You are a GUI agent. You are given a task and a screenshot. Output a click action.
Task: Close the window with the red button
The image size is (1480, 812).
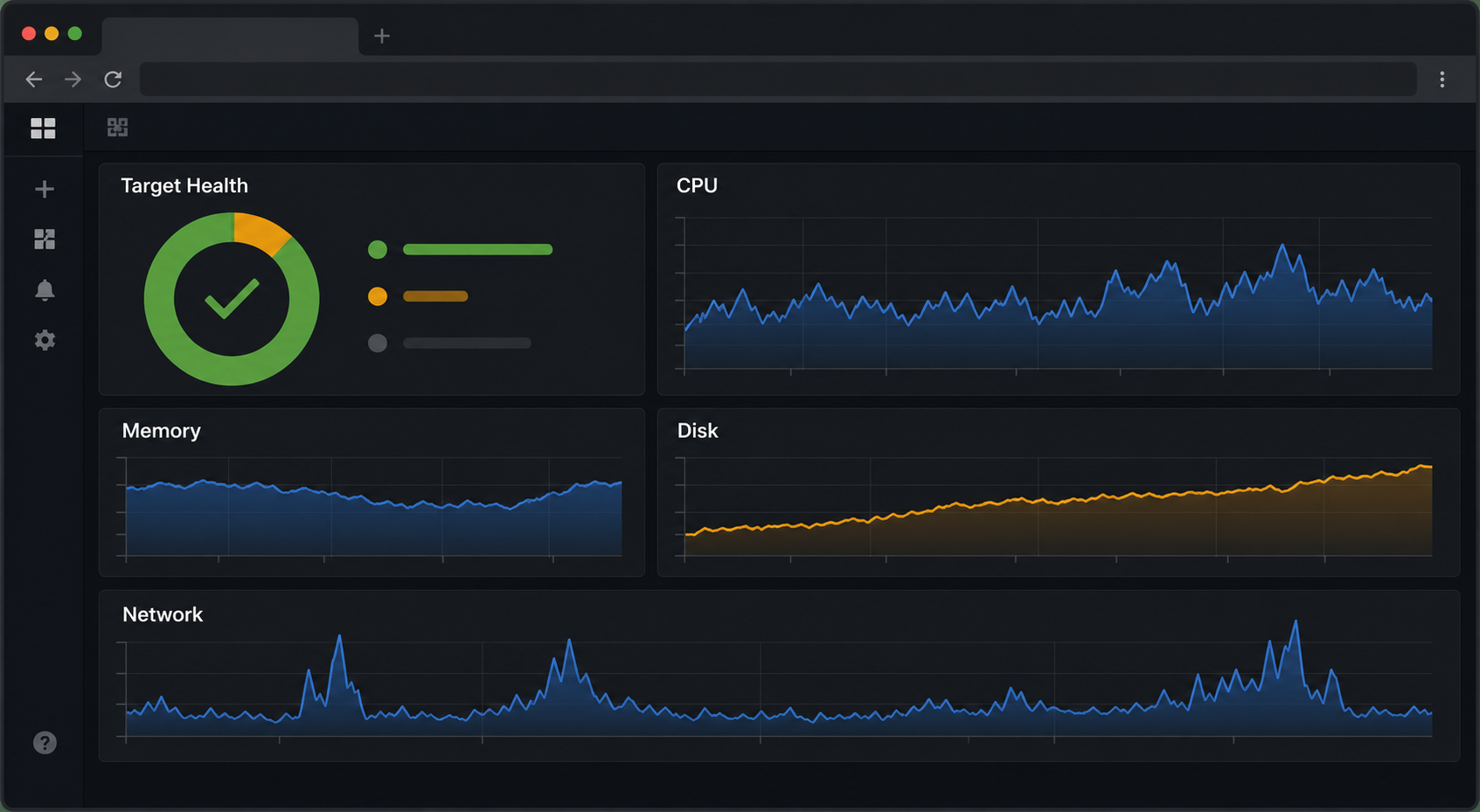tap(29, 33)
